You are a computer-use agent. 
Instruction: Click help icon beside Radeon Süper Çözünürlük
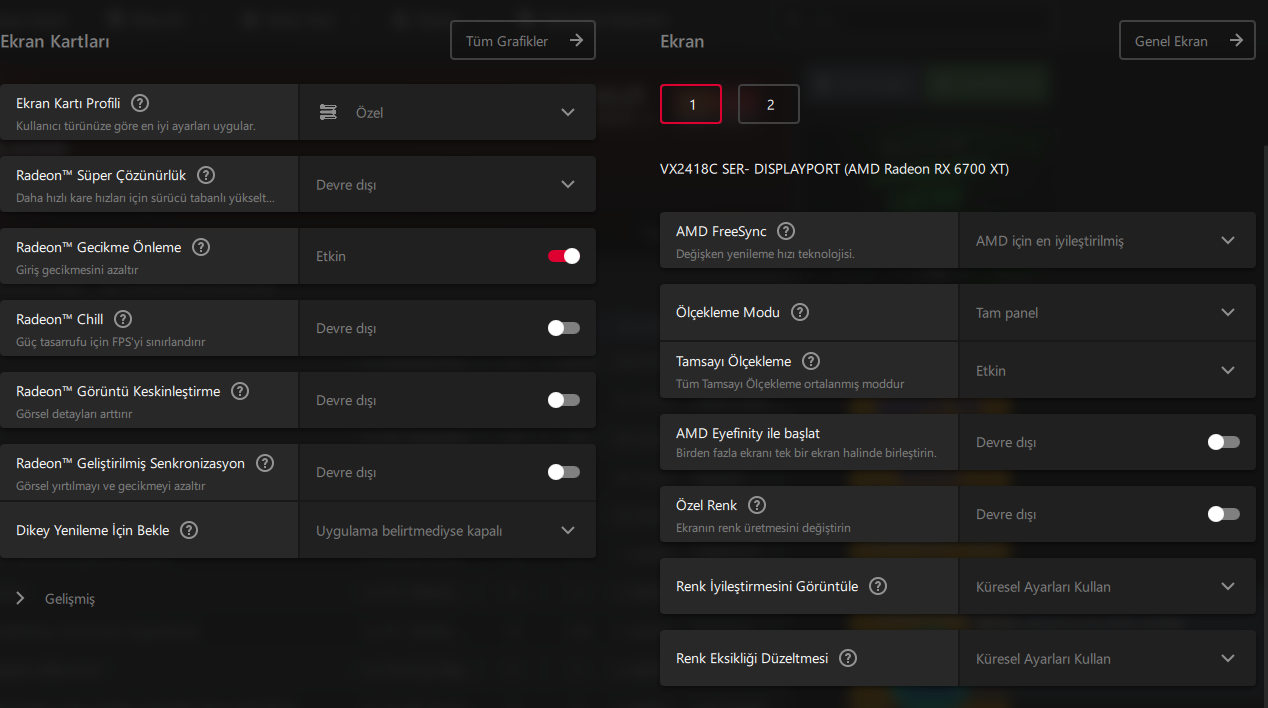[x=206, y=175]
